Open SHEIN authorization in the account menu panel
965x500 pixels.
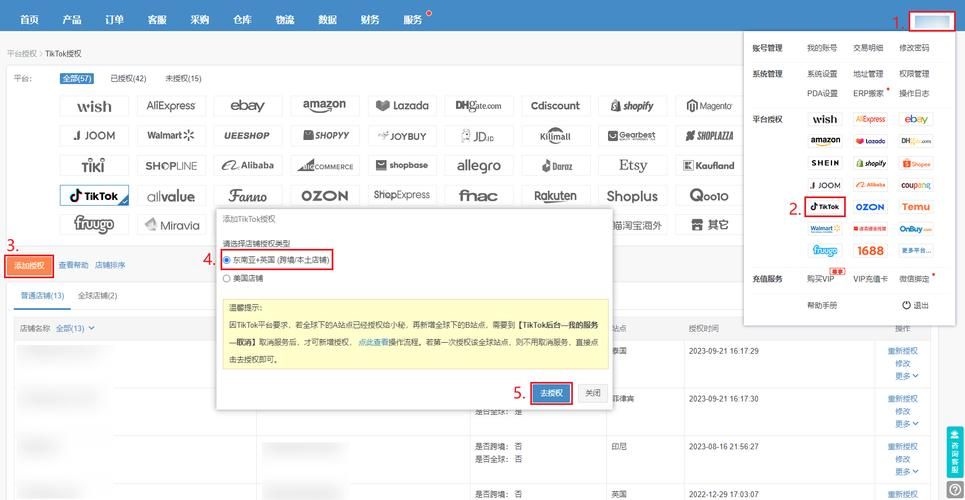[825, 163]
